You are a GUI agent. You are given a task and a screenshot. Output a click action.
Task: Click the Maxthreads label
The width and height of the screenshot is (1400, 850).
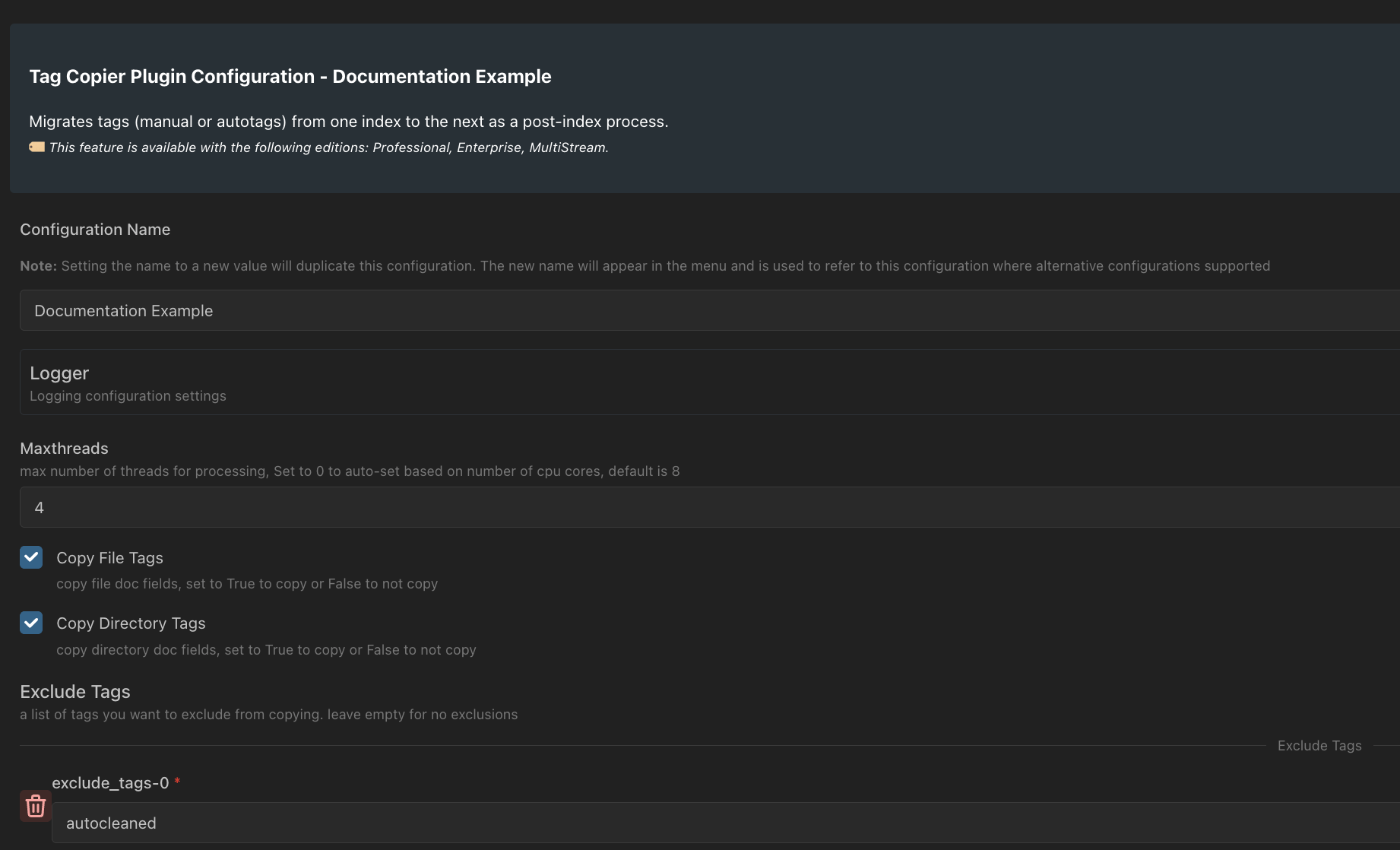(x=64, y=449)
